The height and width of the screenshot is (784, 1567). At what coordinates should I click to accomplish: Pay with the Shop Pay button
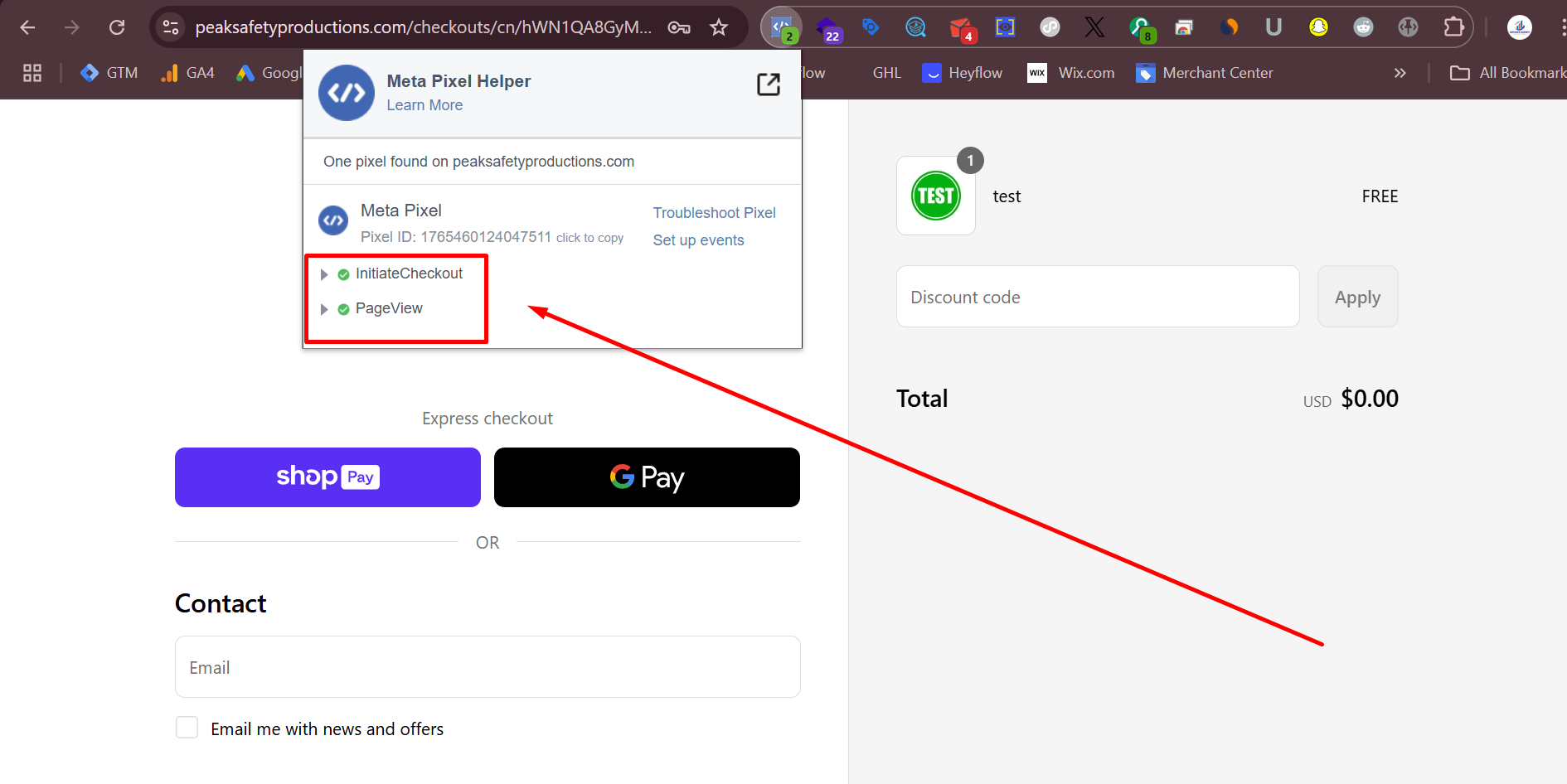click(x=327, y=477)
